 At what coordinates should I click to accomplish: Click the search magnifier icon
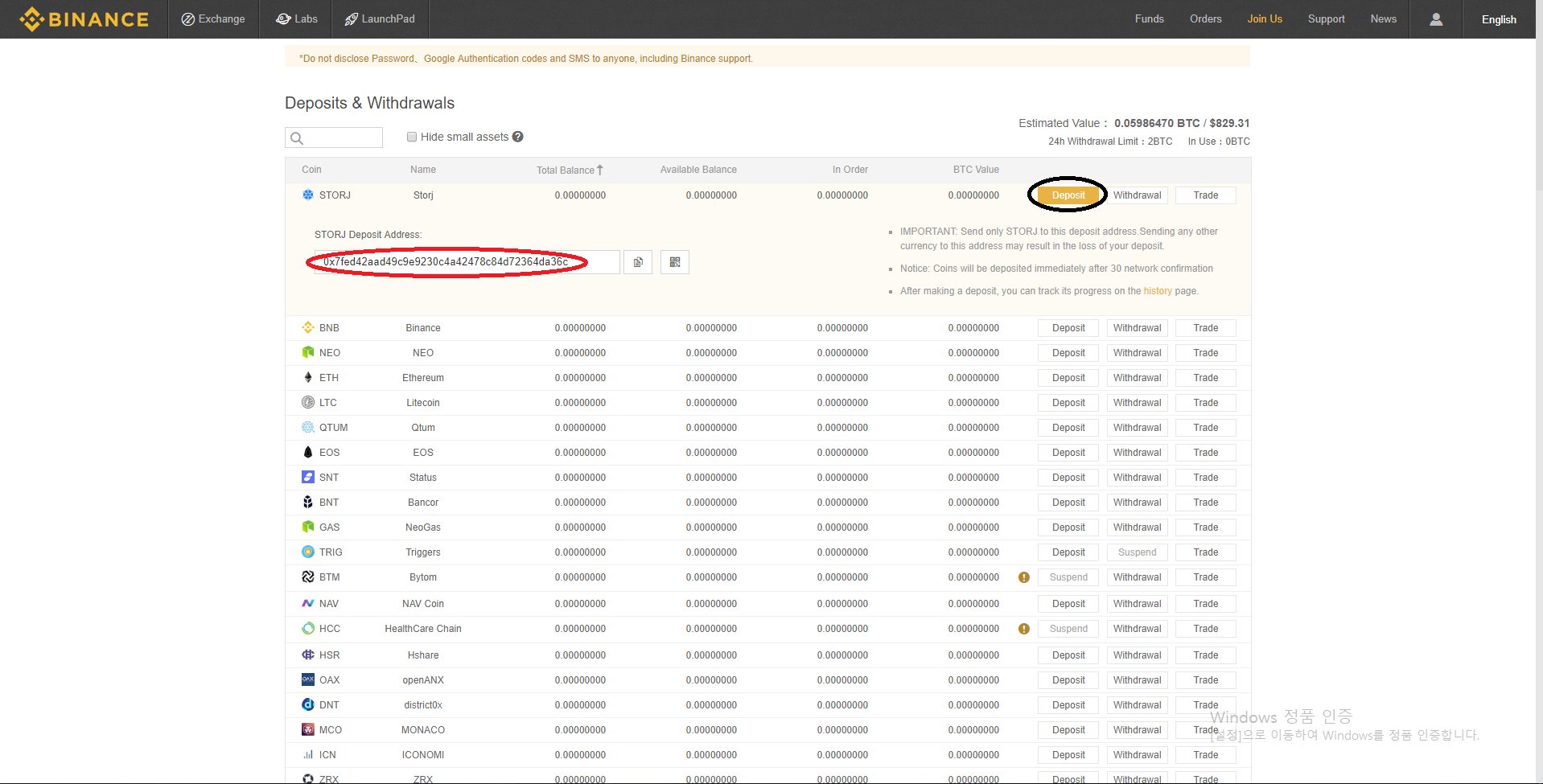[x=297, y=138]
